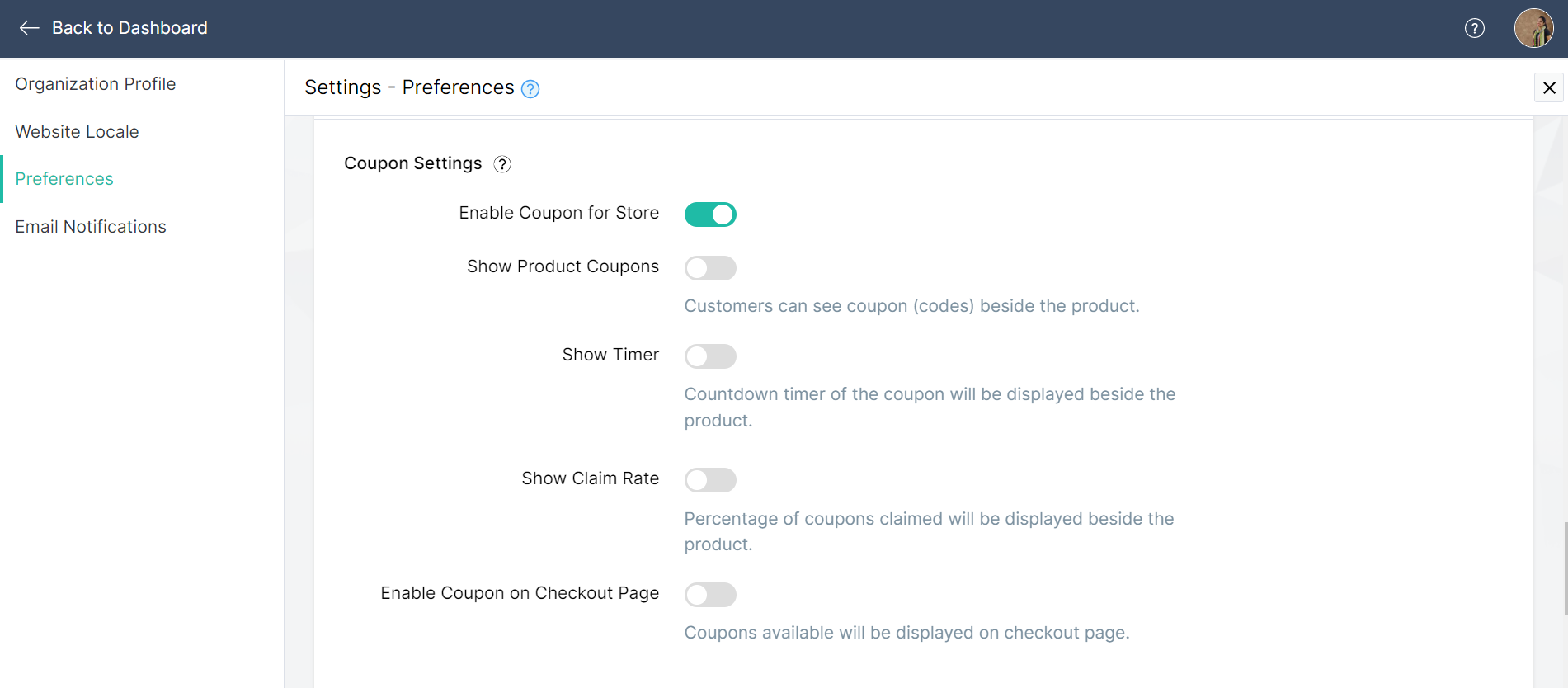Open Organization Profile settings

[x=95, y=84]
